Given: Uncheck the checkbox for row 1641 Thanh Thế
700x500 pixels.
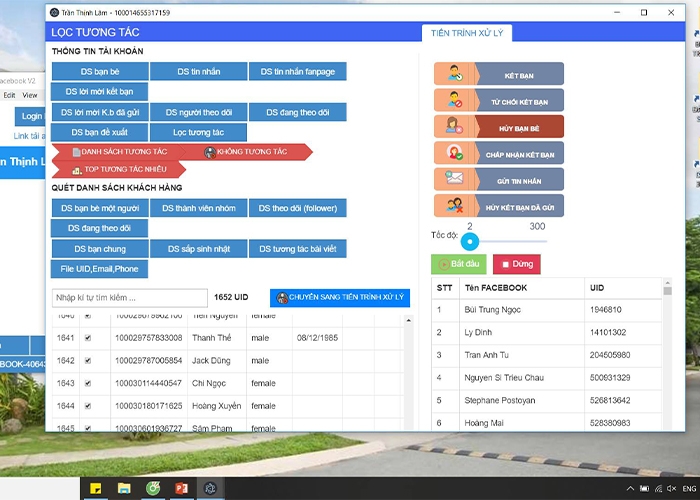Looking at the screenshot, I should point(88,338).
